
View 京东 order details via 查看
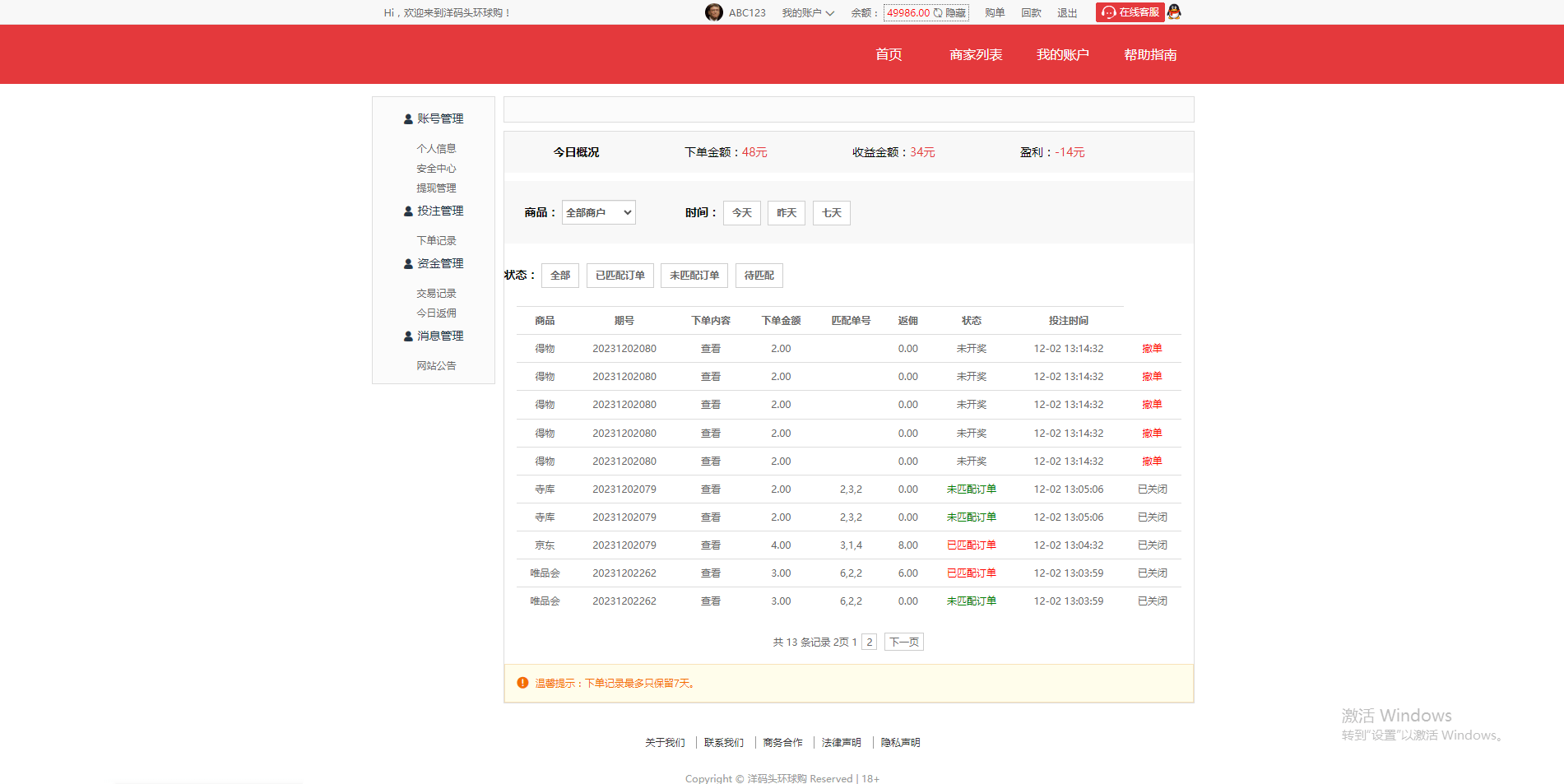pos(710,545)
